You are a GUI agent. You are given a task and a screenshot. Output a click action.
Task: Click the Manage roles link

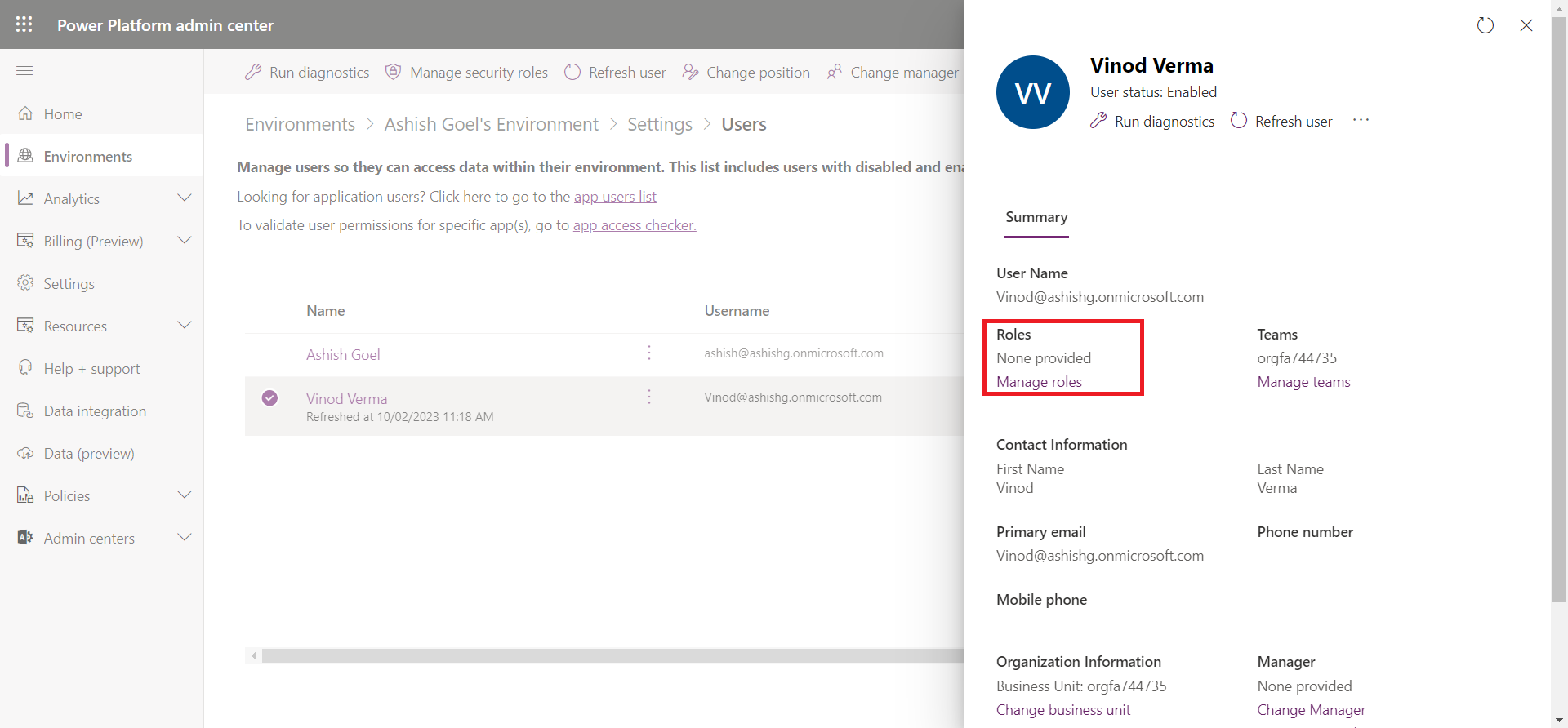[x=1039, y=382]
